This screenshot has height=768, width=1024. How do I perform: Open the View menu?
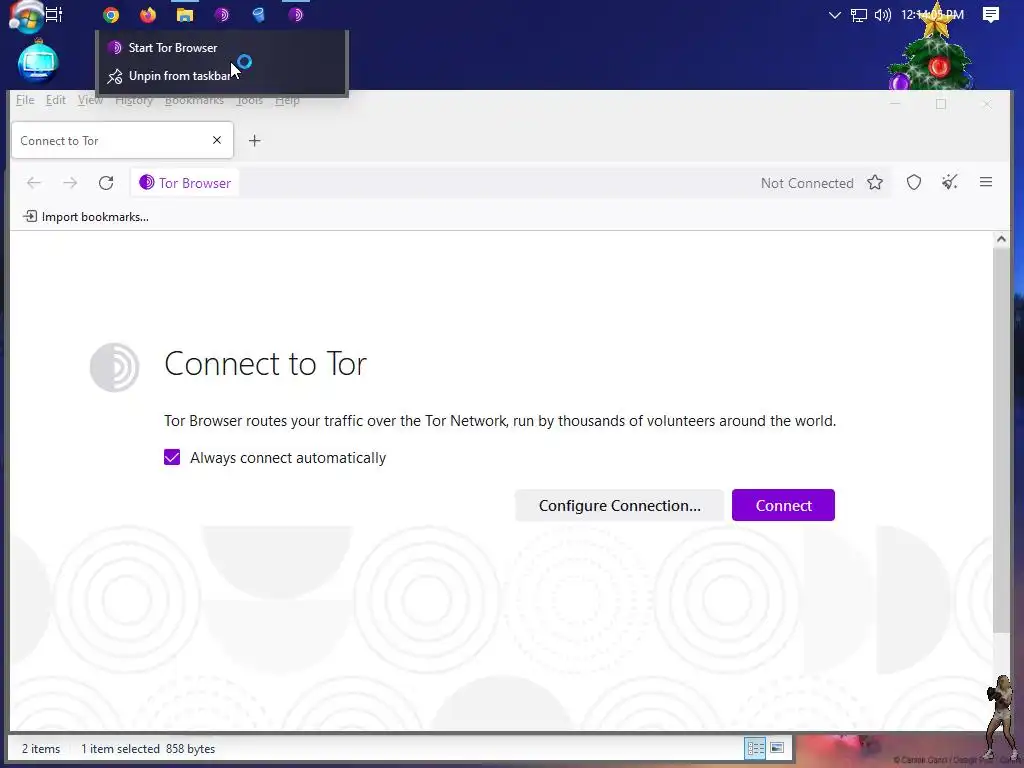tap(90, 100)
